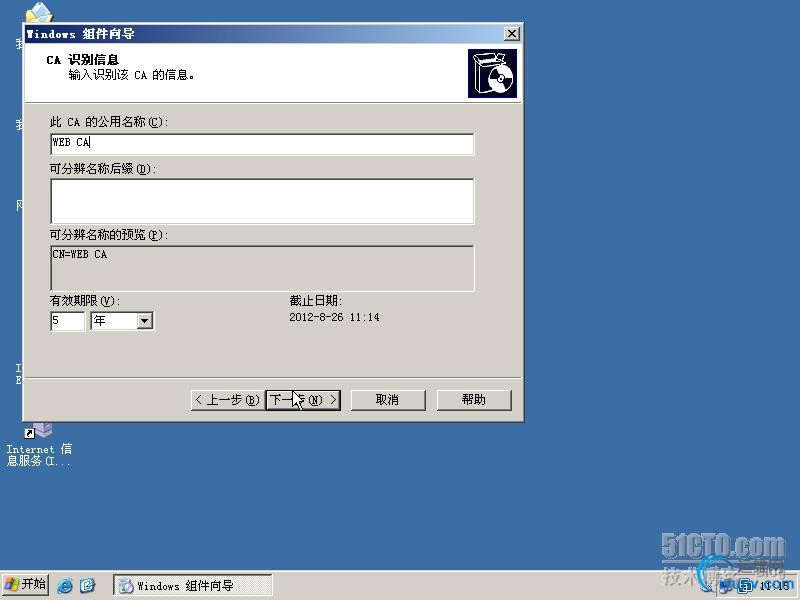Click the 帮助 (Help) button
The image size is (800, 600).
[474, 400]
